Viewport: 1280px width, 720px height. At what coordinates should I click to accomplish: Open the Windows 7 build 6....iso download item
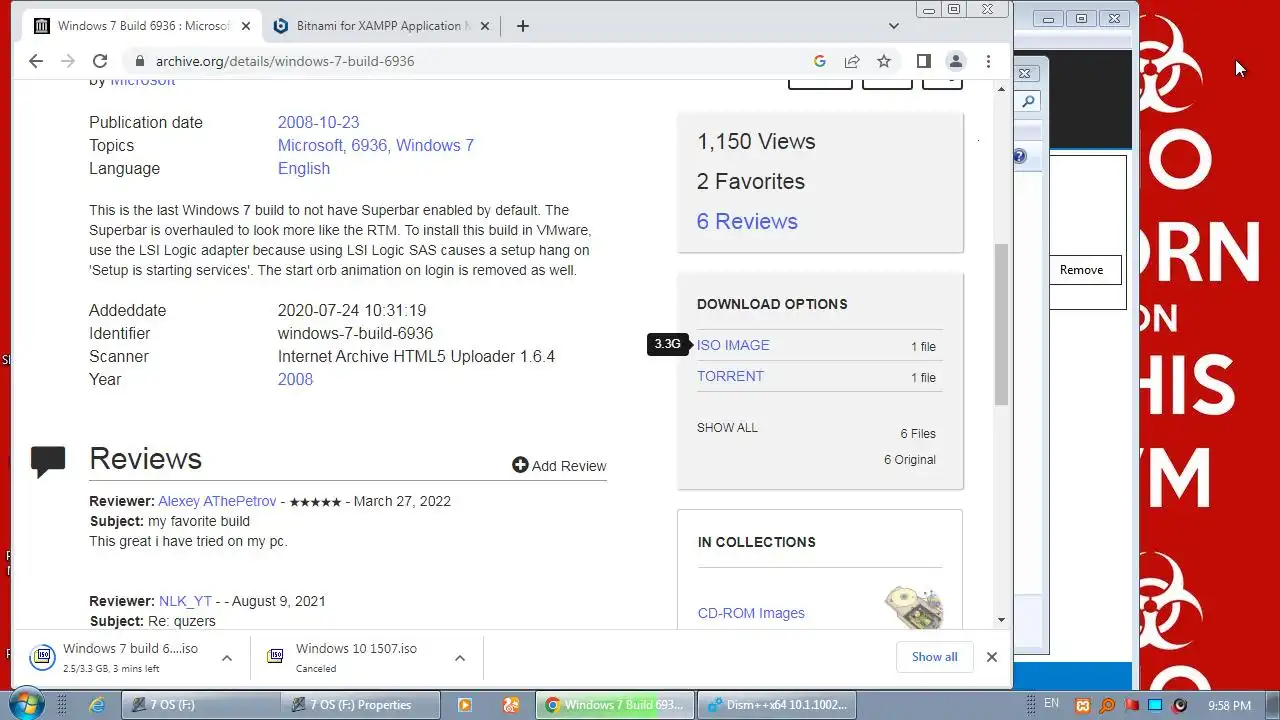[x=116, y=657]
